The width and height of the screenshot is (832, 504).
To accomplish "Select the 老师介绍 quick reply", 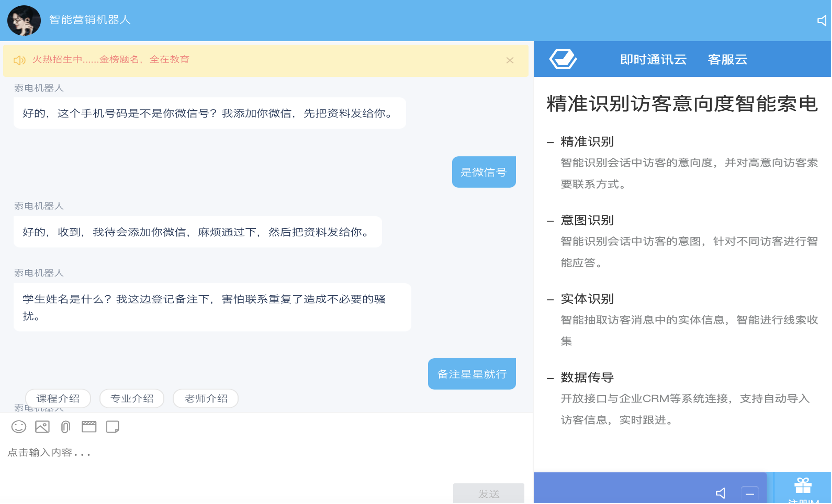I will [206, 398].
